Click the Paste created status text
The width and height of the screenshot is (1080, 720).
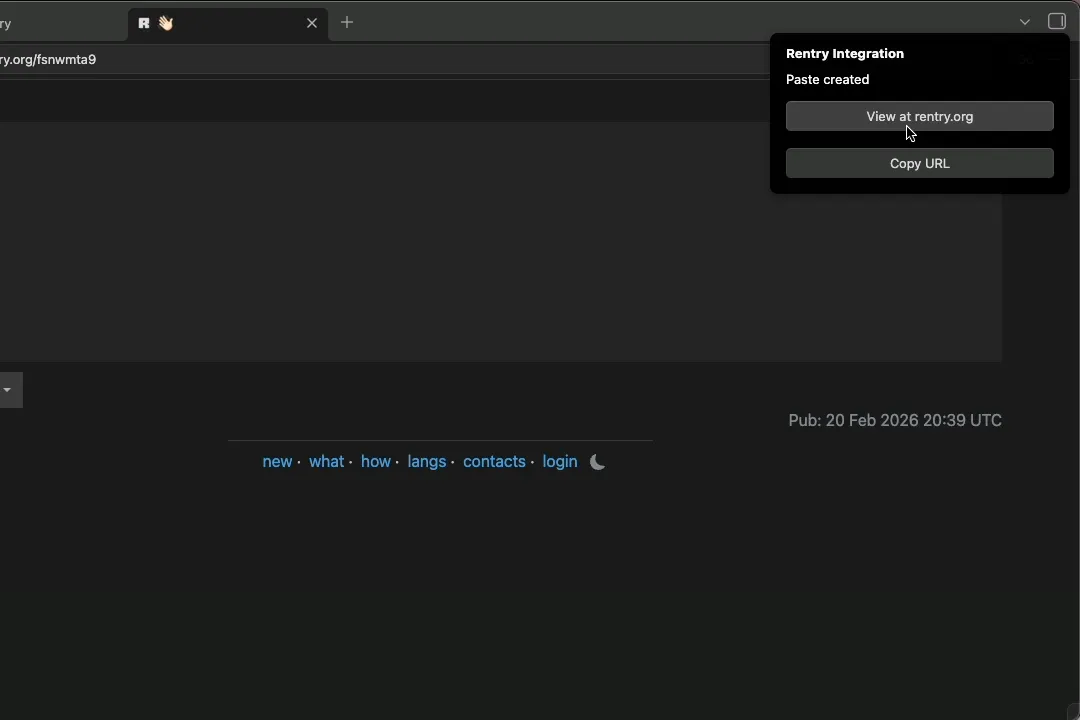coord(827,79)
